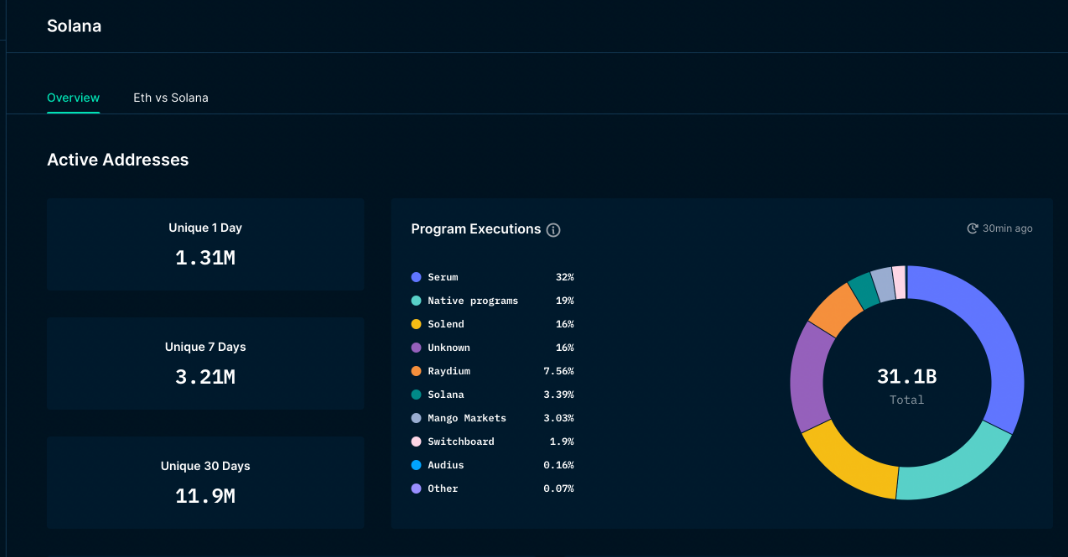The height and width of the screenshot is (557, 1068).
Task: Click the Solana page title
Action: [x=74, y=26]
